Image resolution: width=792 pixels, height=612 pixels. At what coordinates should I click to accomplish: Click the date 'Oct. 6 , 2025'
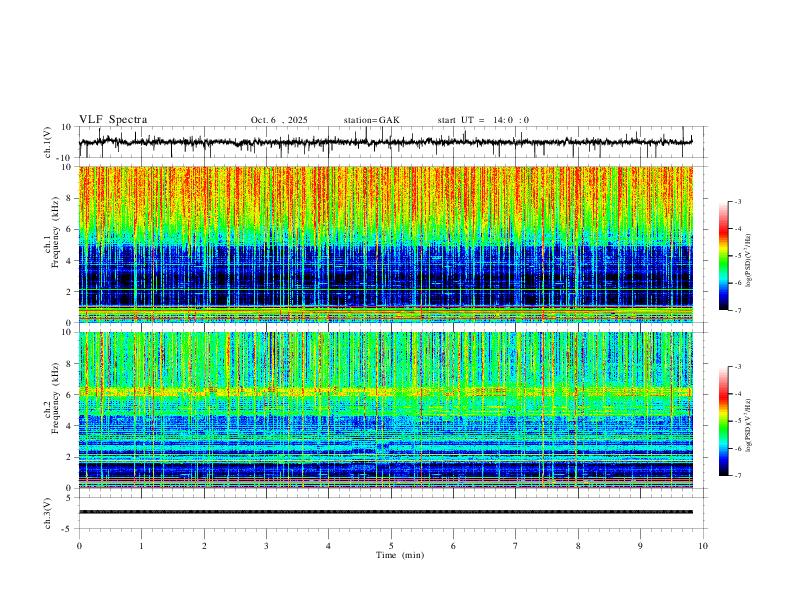279,120
